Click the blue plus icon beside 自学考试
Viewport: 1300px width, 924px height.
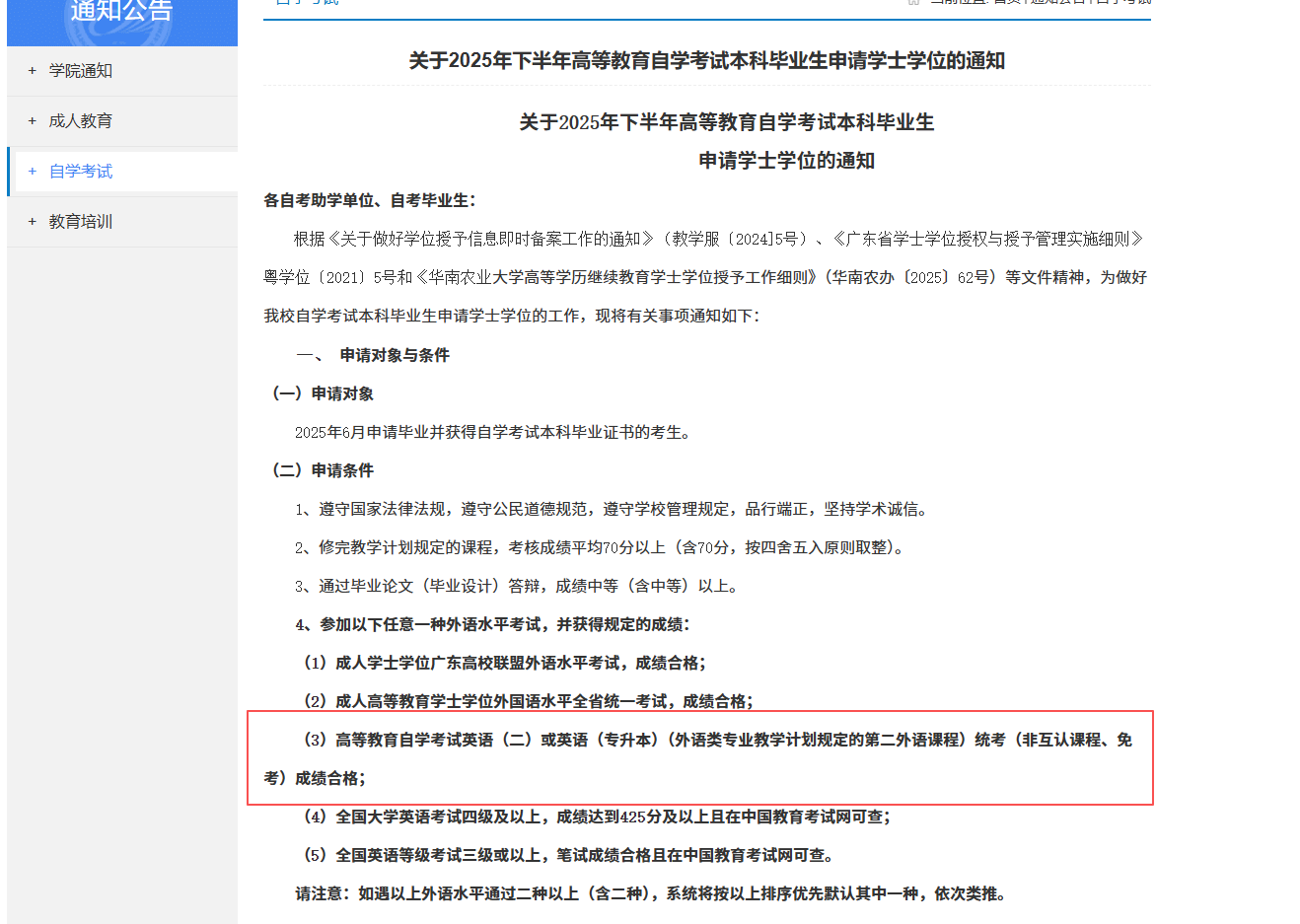click(33, 172)
